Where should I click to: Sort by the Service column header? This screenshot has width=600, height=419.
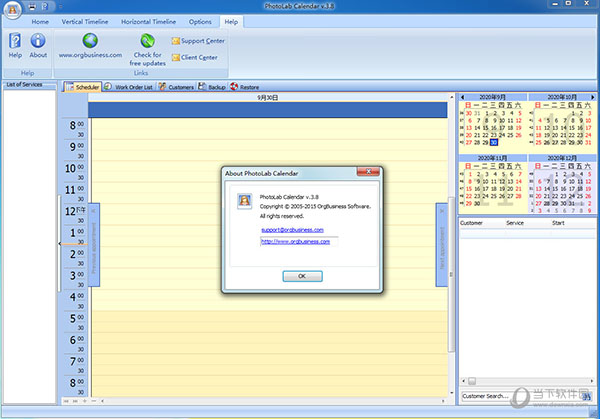tap(515, 223)
